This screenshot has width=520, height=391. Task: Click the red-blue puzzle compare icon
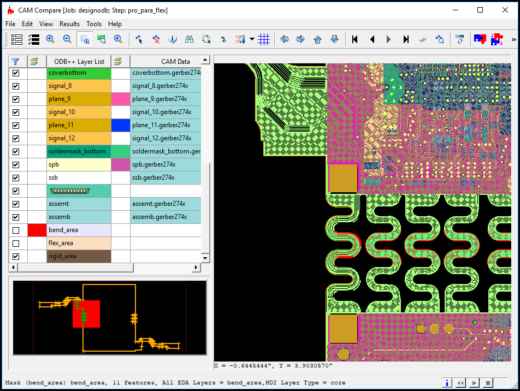pos(497,39)
